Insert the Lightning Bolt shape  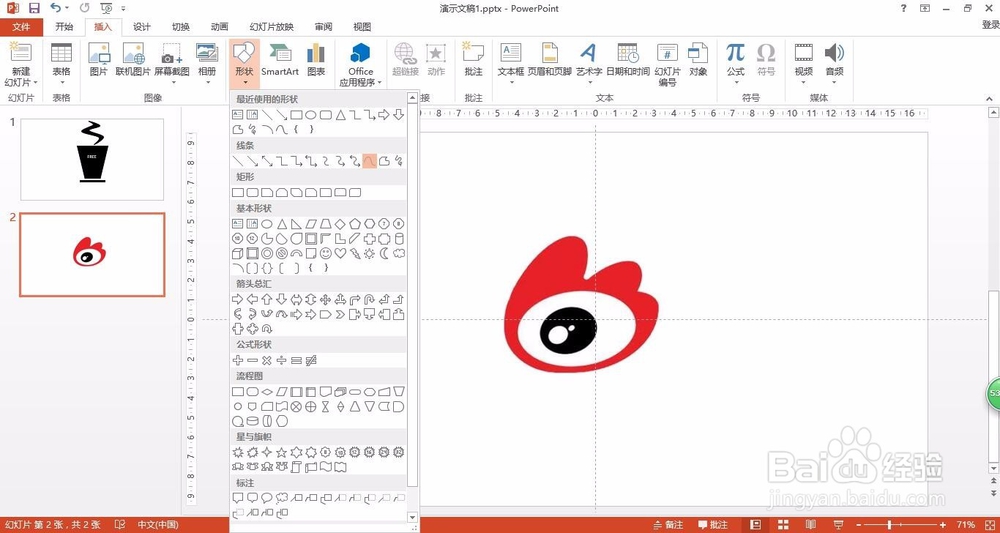tap(355, 253)
